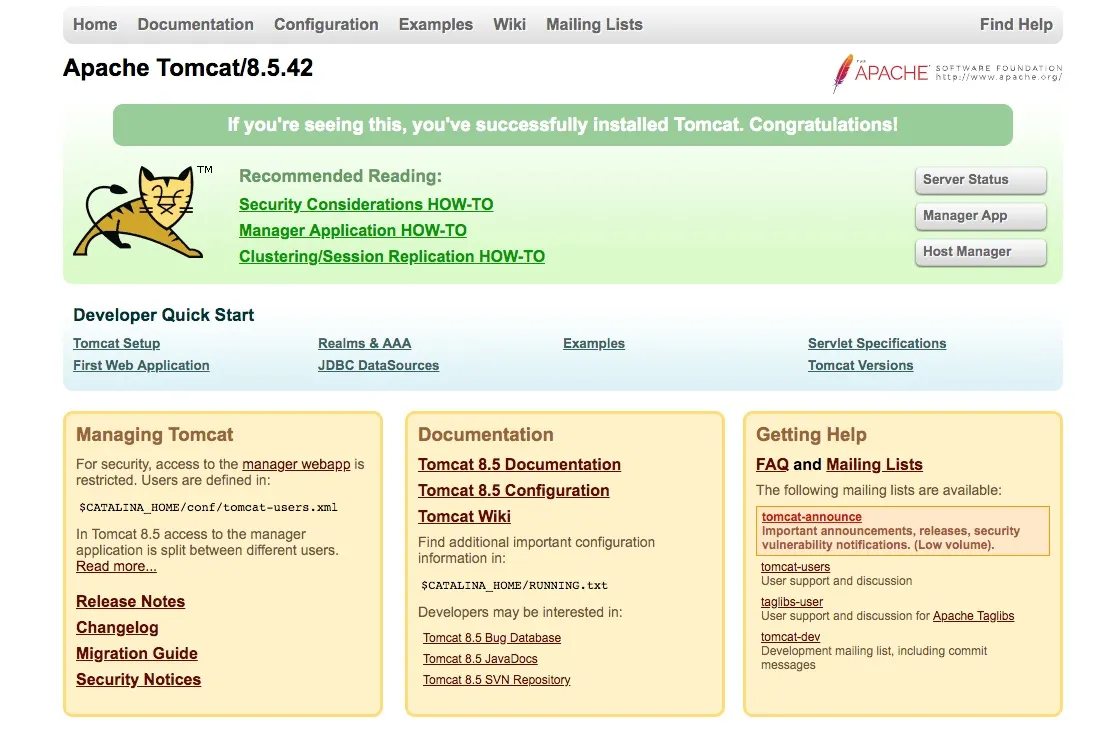Click the Server Status button
This screenshot has width=1112, height=732.
(981, 180)
